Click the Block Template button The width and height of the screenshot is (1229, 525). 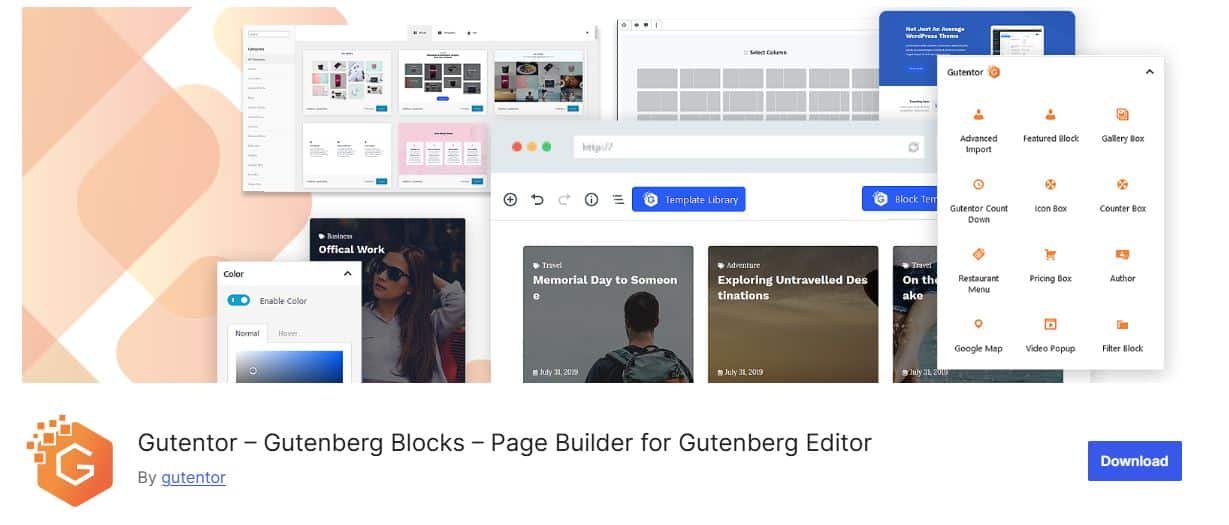pyautogui.click(x=900, y=199)
